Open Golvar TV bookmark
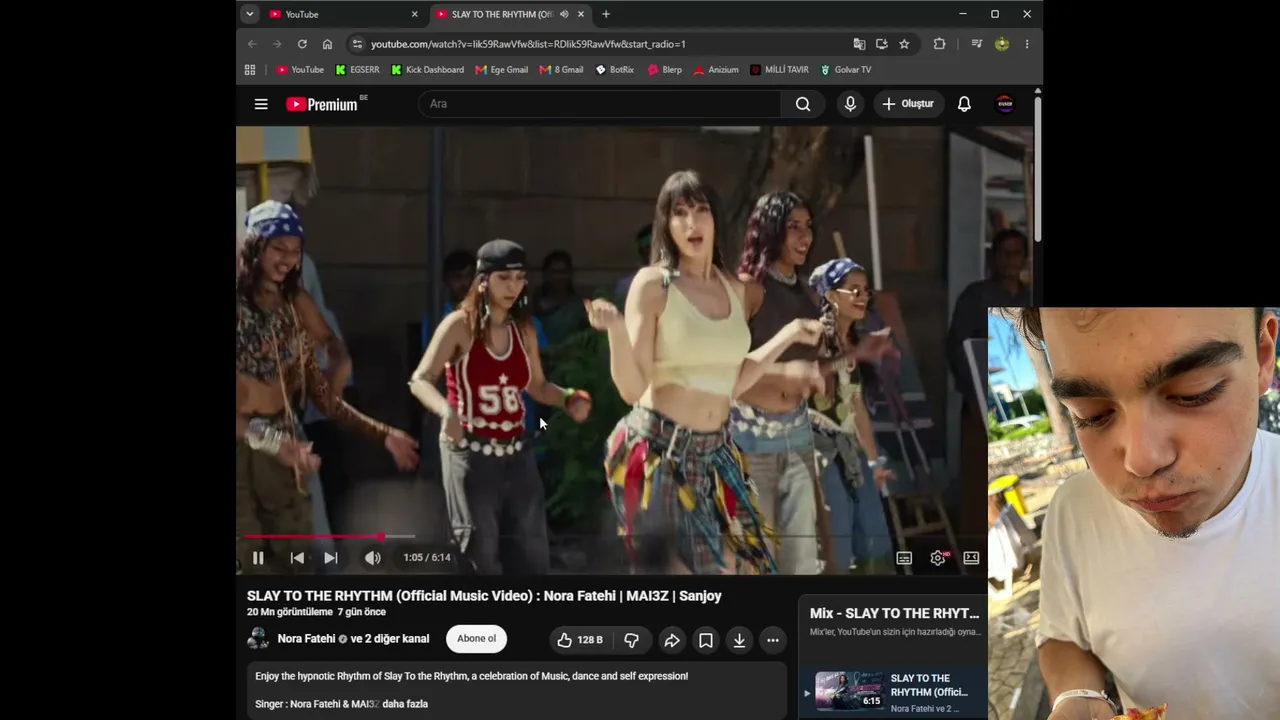This screenshot has width=1280, height=720. tap(845, 70)
